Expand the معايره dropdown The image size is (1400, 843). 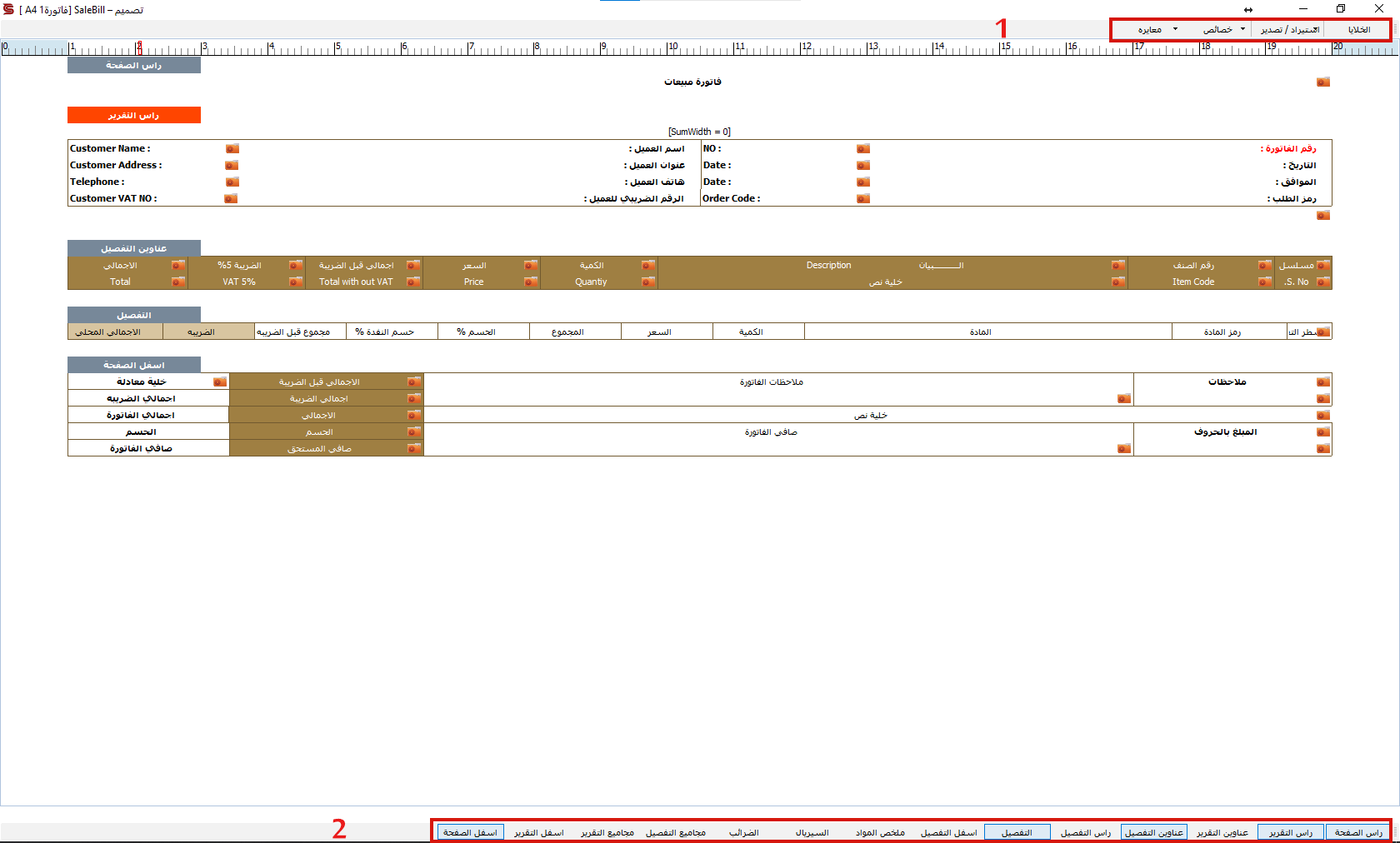[1157, 30]
